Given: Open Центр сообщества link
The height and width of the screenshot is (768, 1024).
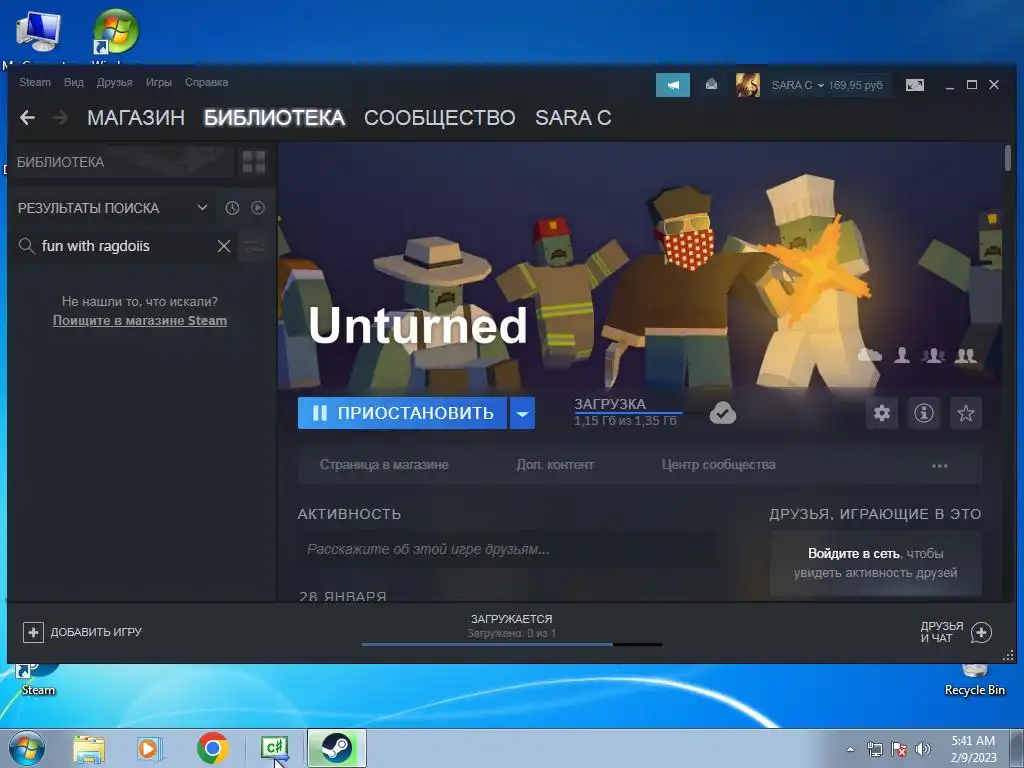Looking at the screenshot, I should pyautogui.click(x=718, y=465).
